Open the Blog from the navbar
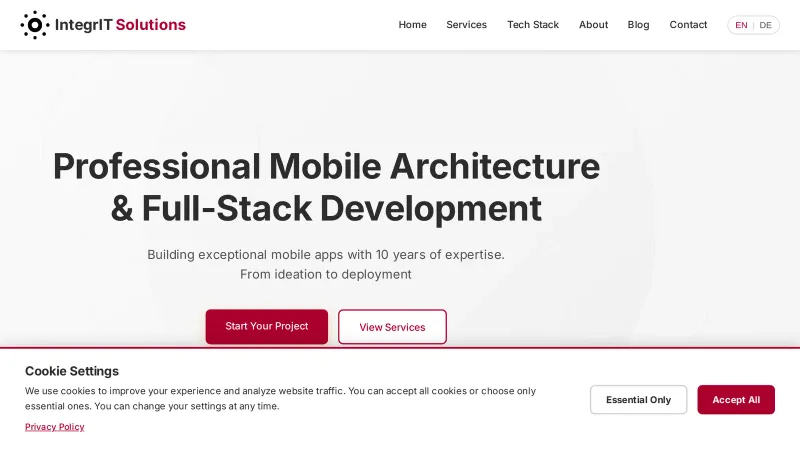Screen dimensions: 800x450 pos(638,25)
